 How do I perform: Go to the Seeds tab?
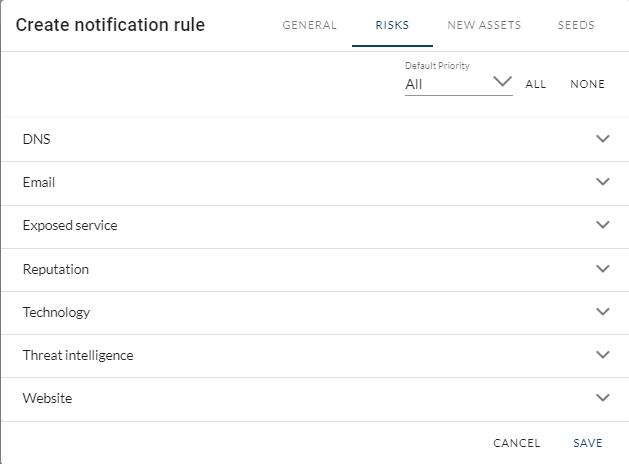click(576, 25)
